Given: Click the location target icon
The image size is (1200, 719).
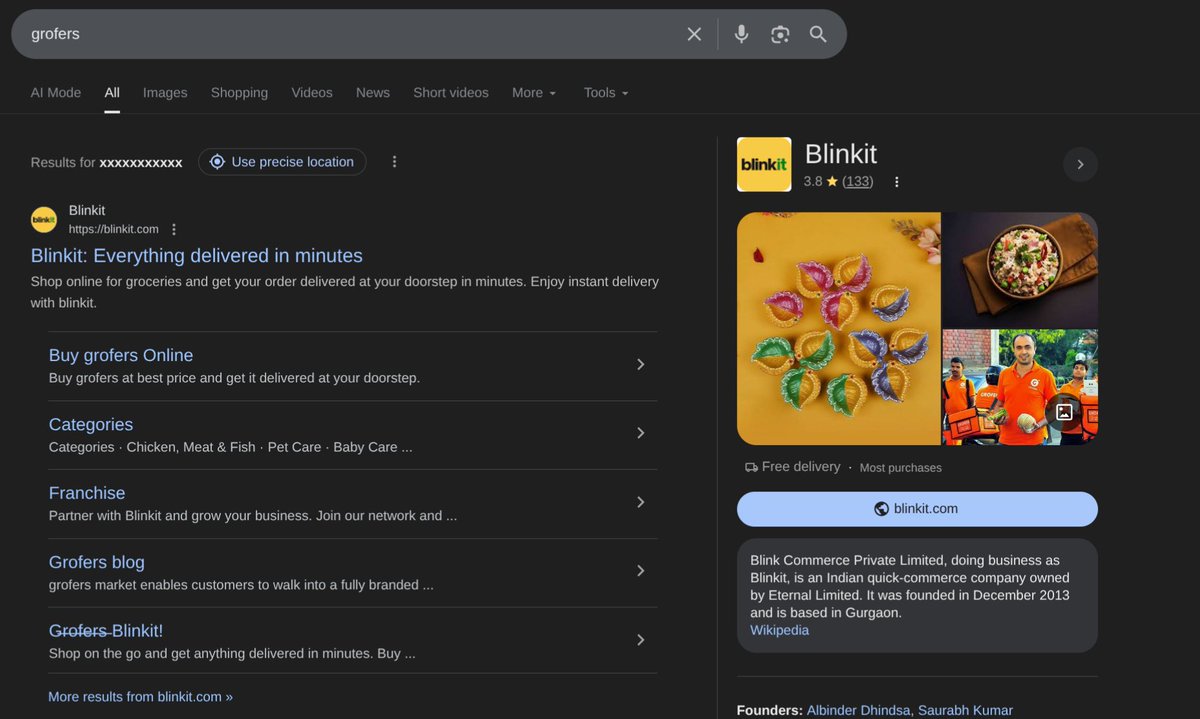Looking at the screenshot, I should [x=217, y=162].
